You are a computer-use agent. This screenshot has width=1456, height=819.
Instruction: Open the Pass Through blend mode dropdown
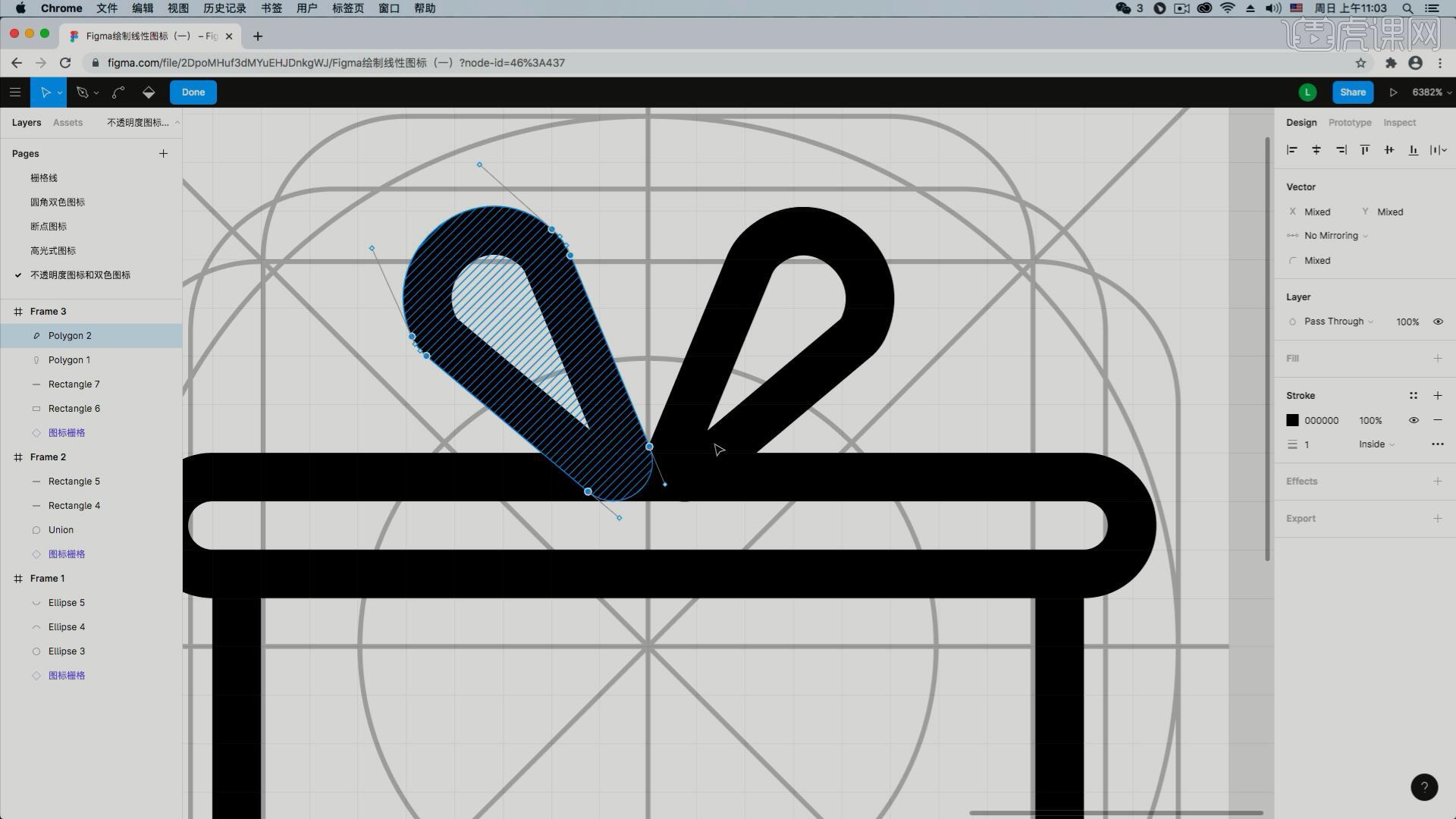click(x=1338, y=322)
